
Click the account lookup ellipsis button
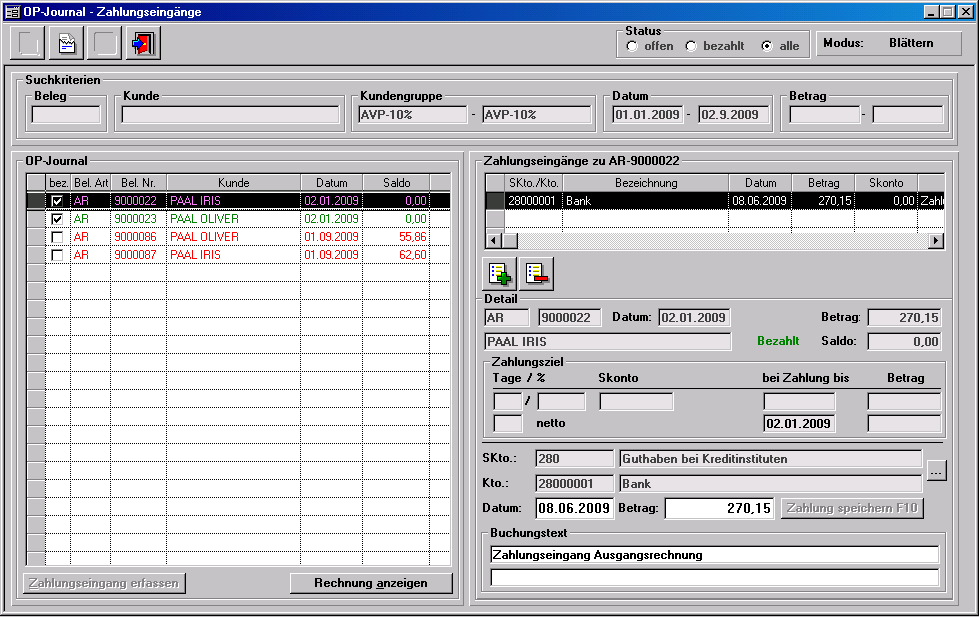pos(936,471)
